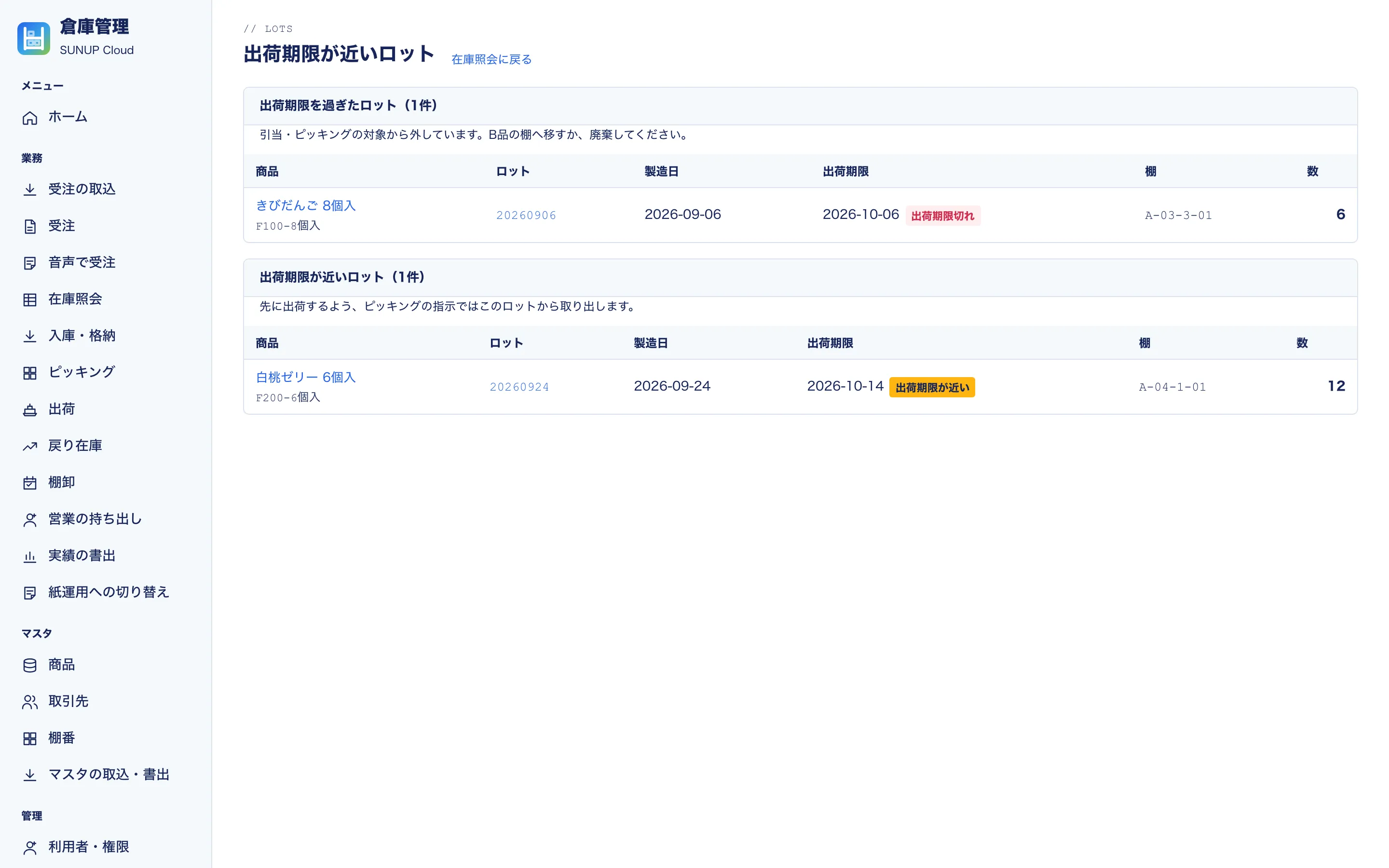Screen dimensions: 1389x868
Task: Click the arrow icon beside 入庫・格納
Action: pos(30,337)
